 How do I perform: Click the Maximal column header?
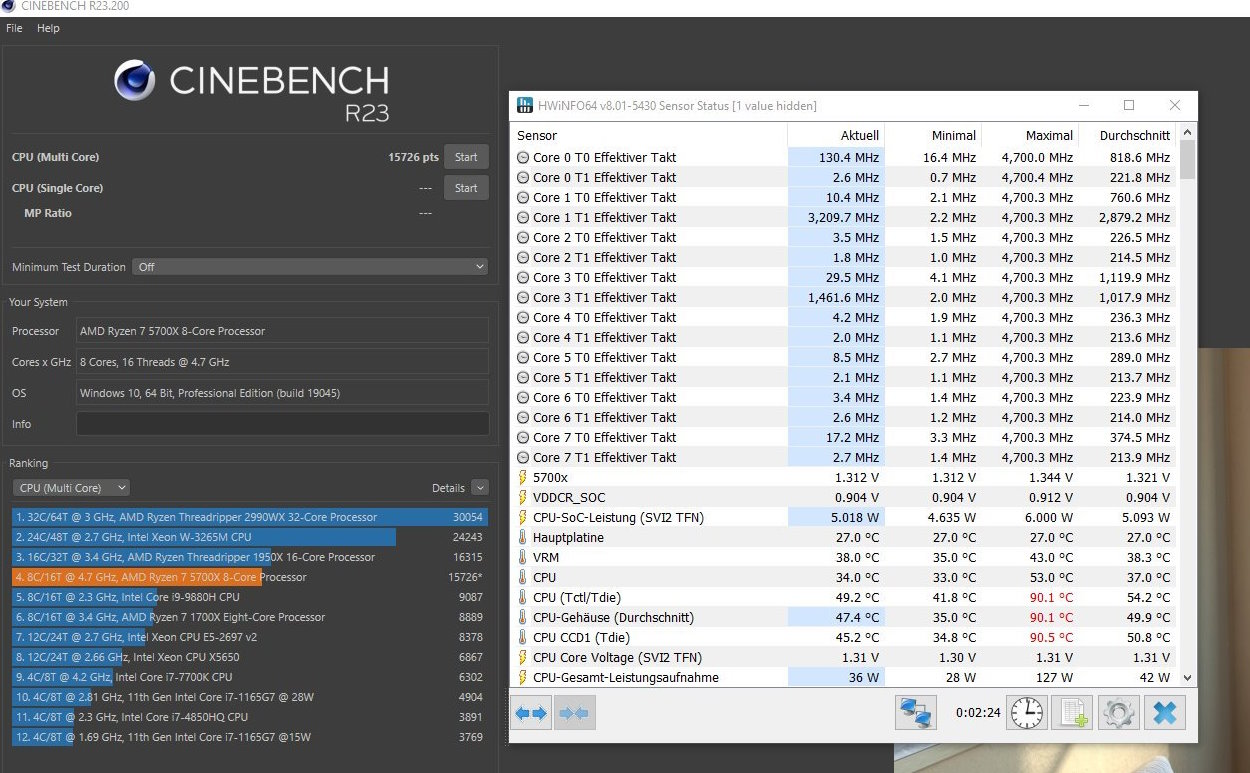point(1030,135)
